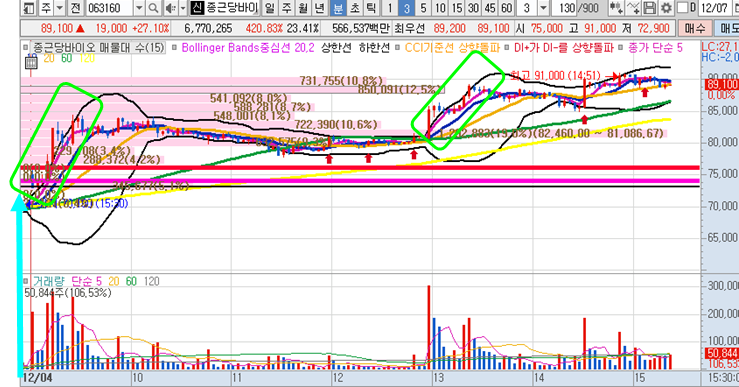This screenshot has height=387, width=739.
Task: Select the monthly 월 chart period
Action: (x=303, y=8)
